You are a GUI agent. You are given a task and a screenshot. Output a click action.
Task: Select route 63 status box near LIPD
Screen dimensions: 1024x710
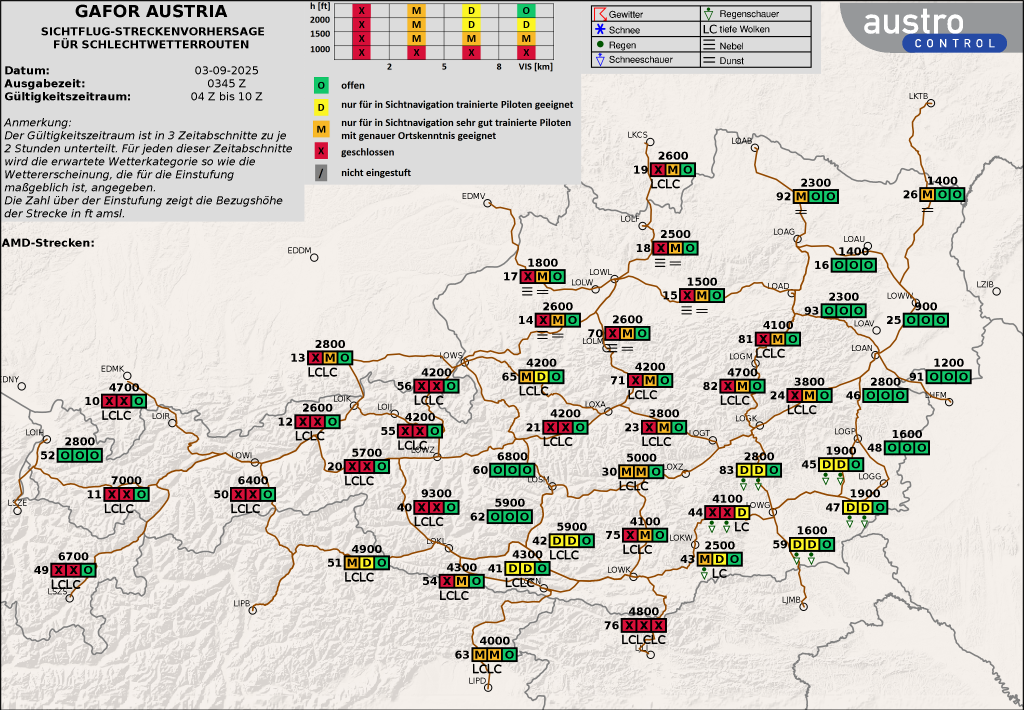(x=494, y=654)
